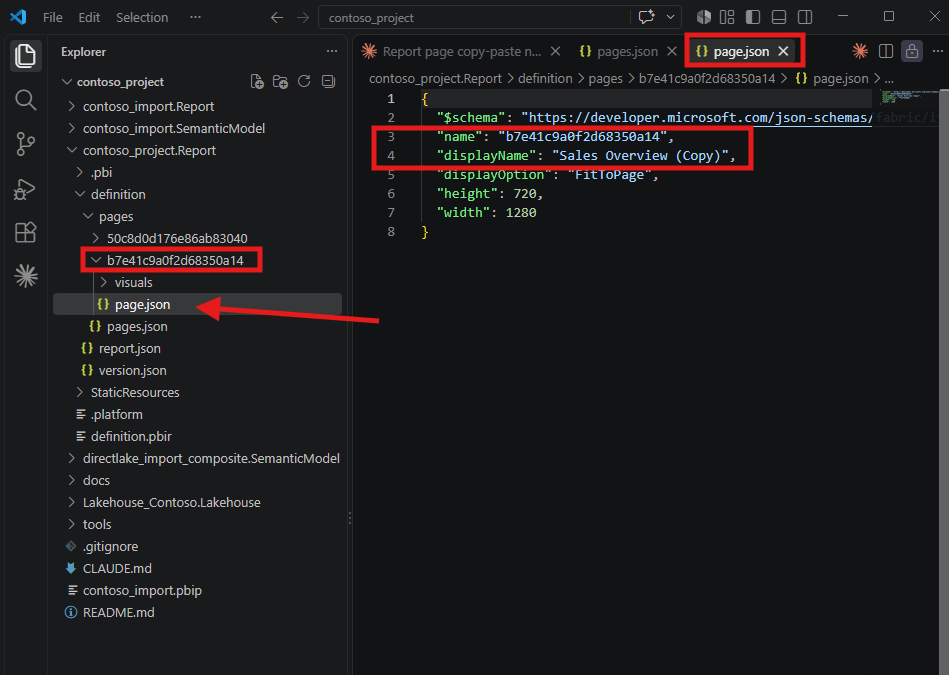Screen dimensions: 949x675
Task: Toggle the bottom panel
Action: (779, 17)
